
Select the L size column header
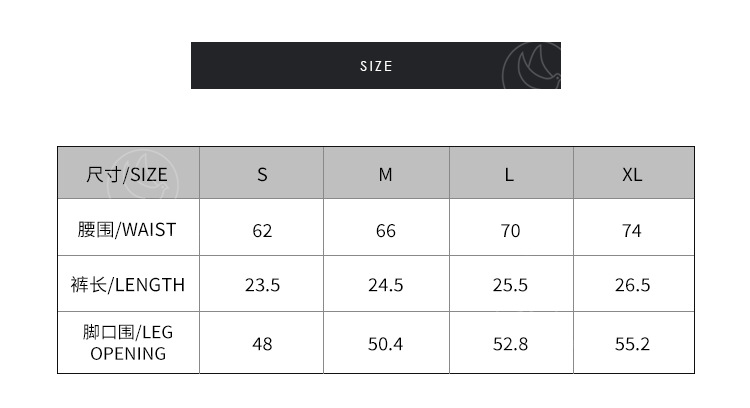click(x=509, y=174)
